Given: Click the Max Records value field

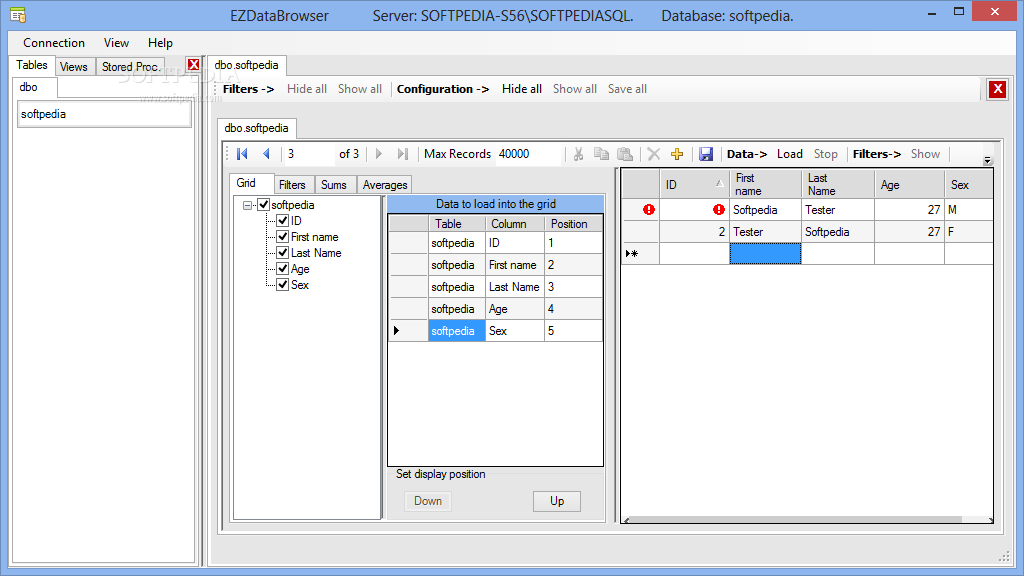Looking at the screenshot, I should tap(528, 154).
